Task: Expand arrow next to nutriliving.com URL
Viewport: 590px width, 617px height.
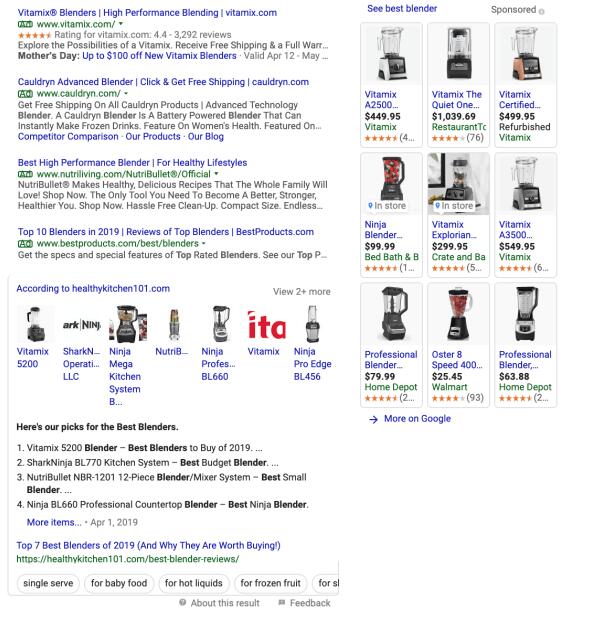Action: tap(216, 174)
